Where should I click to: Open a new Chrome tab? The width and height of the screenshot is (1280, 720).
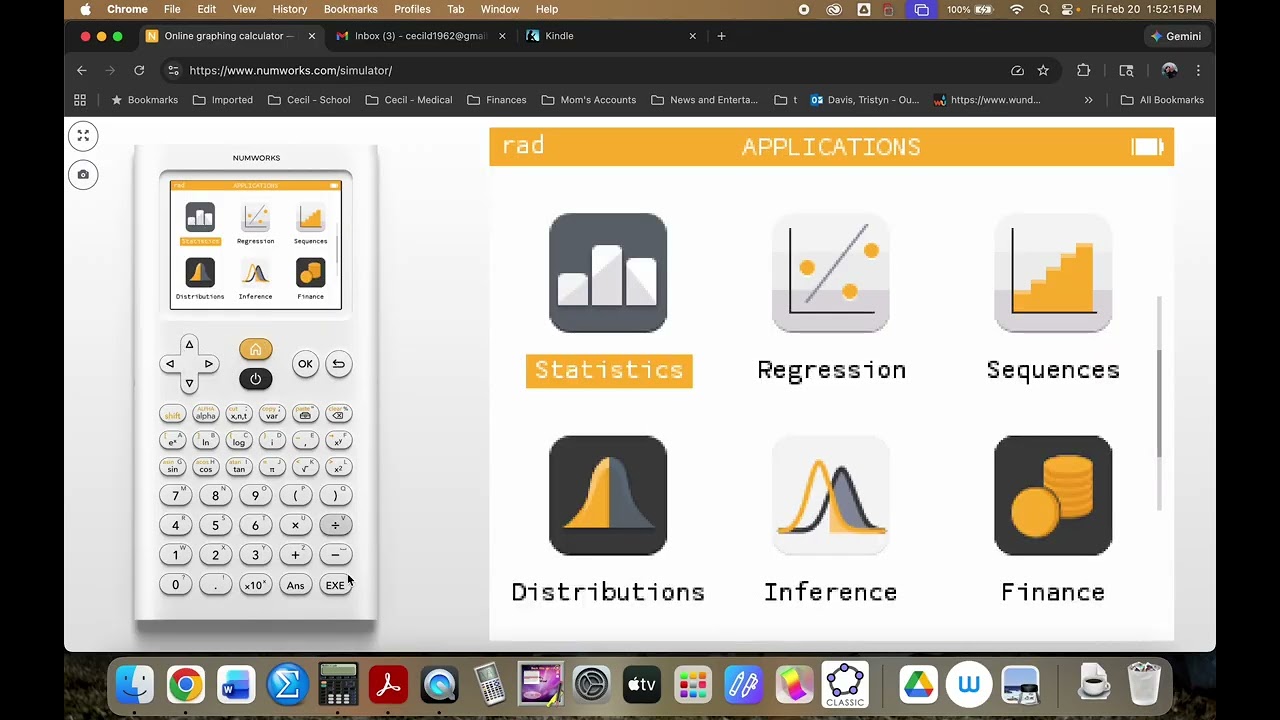[x=721, y=36]
